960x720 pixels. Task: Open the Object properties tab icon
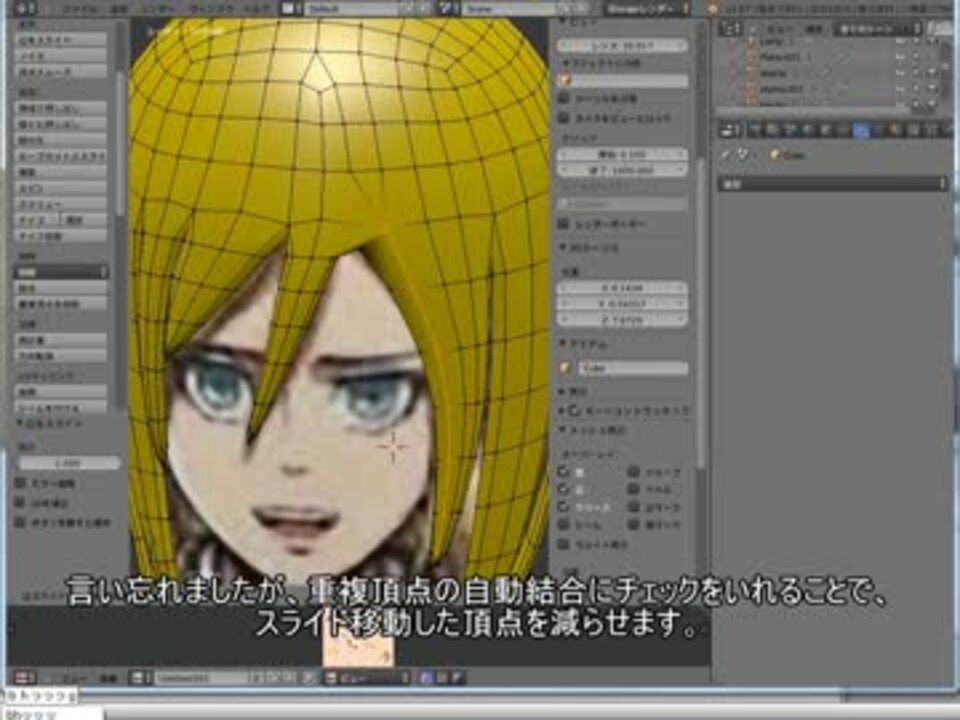[825, 130]
